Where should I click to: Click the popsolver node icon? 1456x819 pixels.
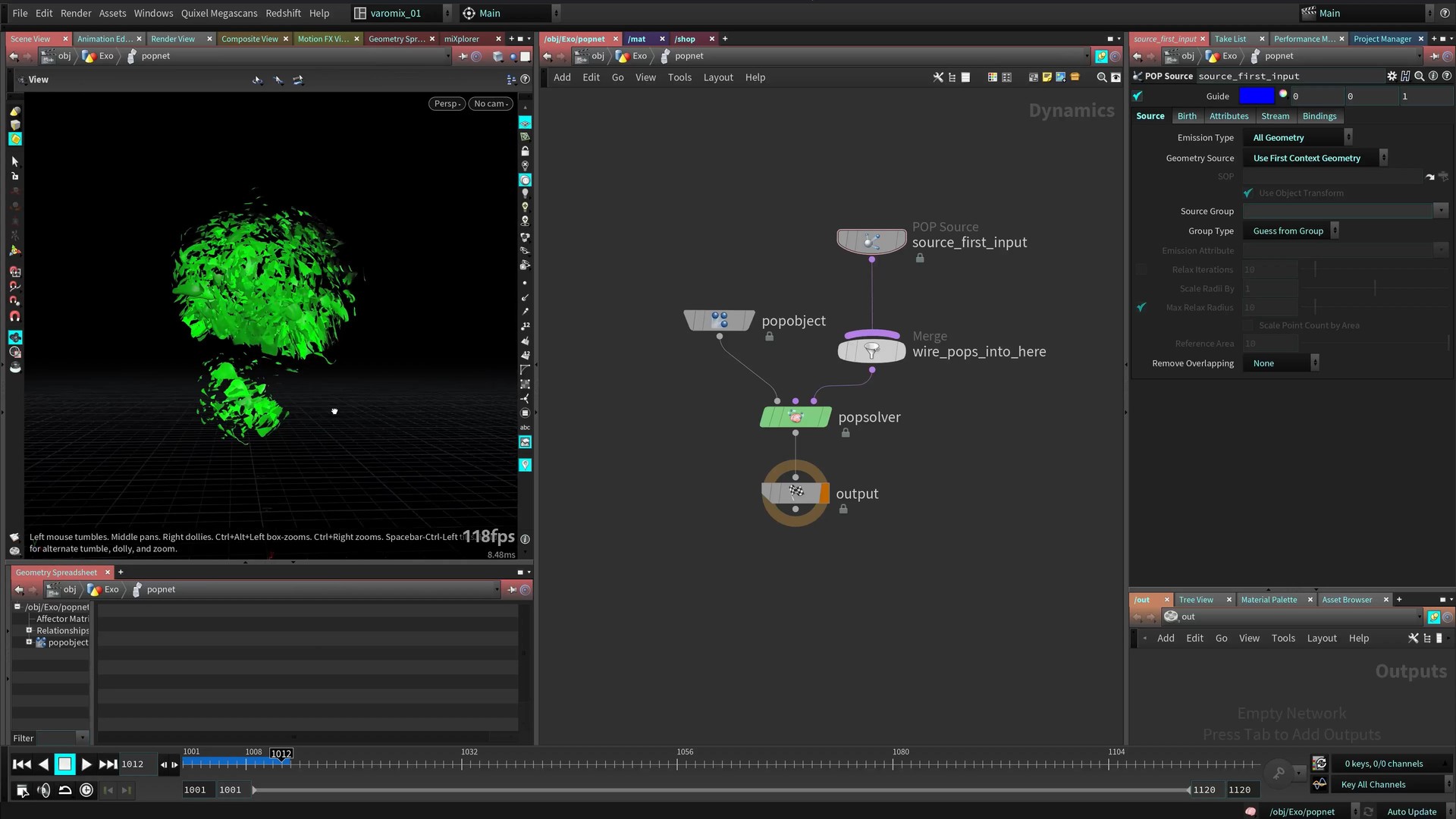[x=795, y=417]
